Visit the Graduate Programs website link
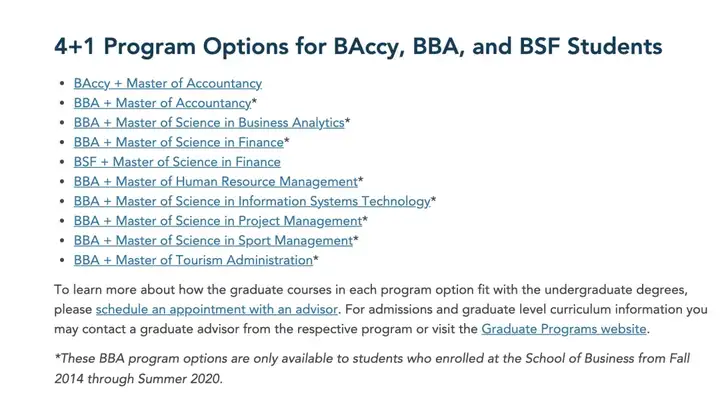The height and width of the screenshot is (393, 720). tap(564, 329)
